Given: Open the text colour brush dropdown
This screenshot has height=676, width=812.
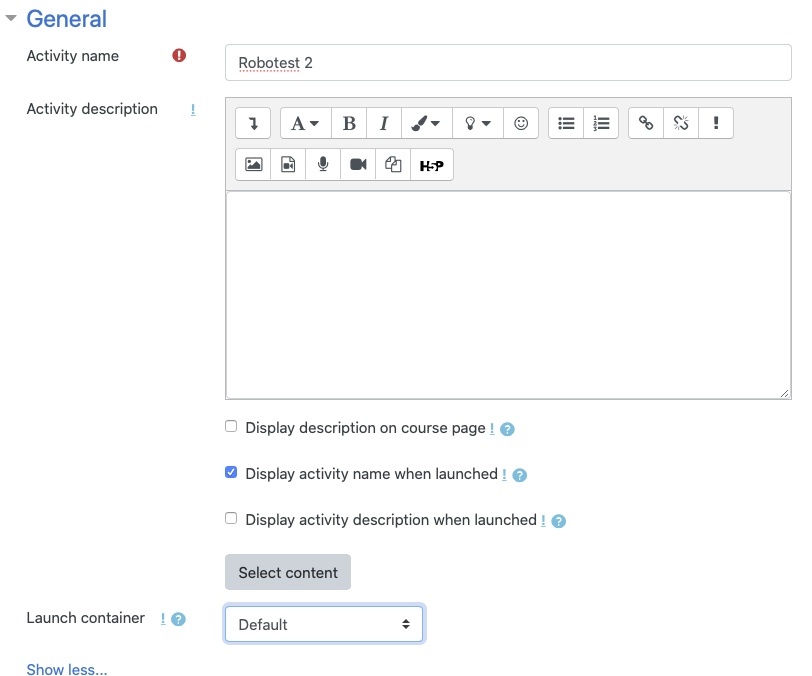Looking at the screenshot, I should (427, 123).
